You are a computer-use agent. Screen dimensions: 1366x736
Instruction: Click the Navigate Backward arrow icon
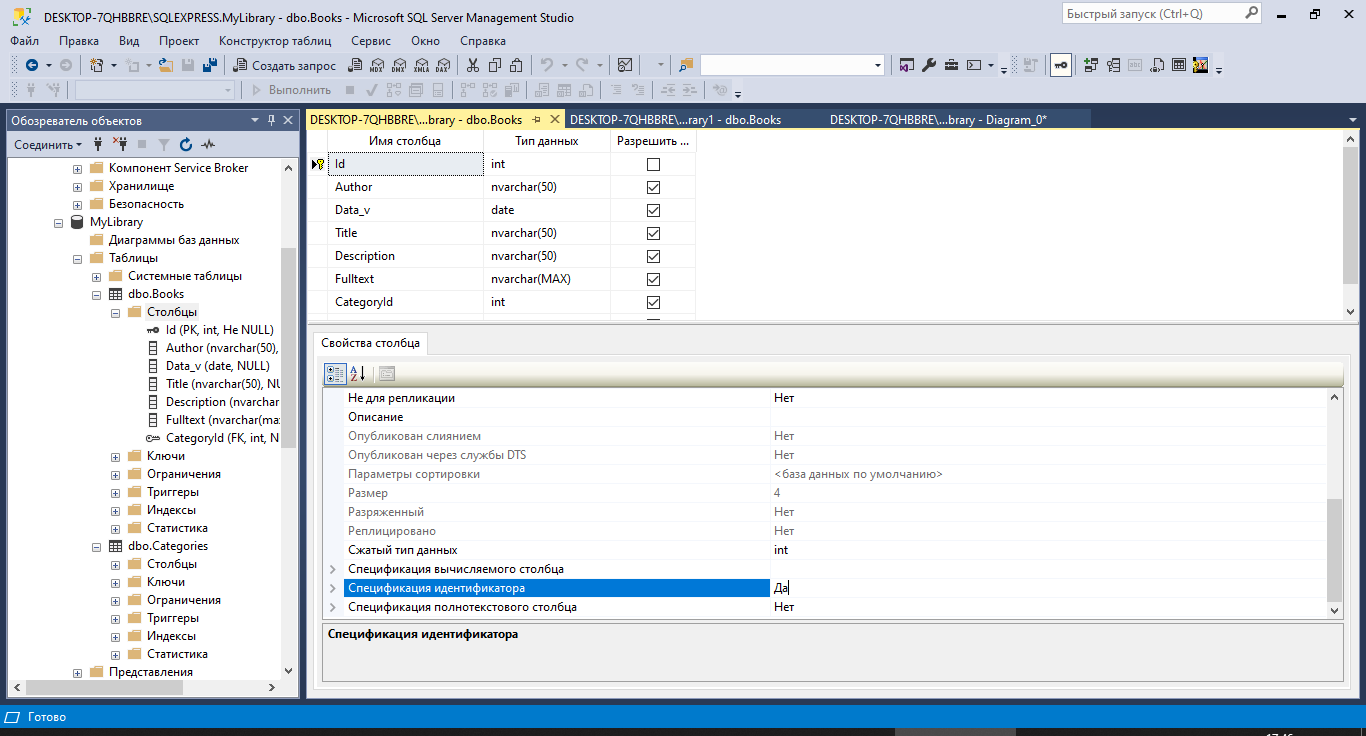pyautogui.click(x=32, y=65)
